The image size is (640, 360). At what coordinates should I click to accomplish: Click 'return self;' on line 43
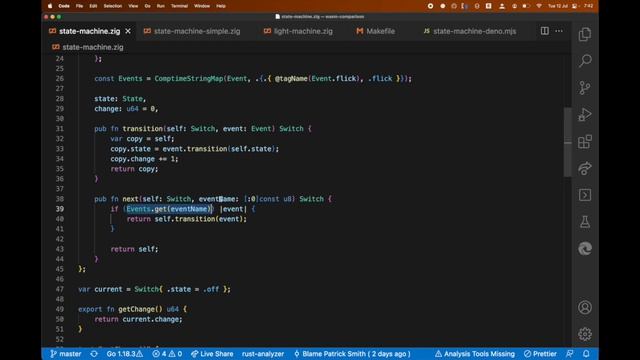(x=134, y=249)
